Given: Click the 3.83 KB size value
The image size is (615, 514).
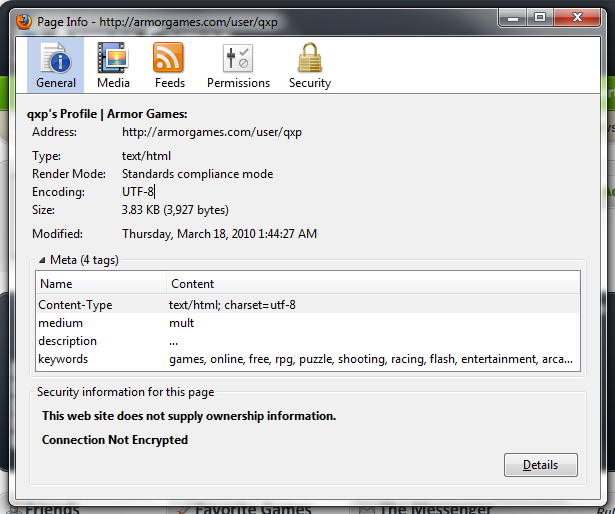Looking at the screenshot, I should 175,210.
